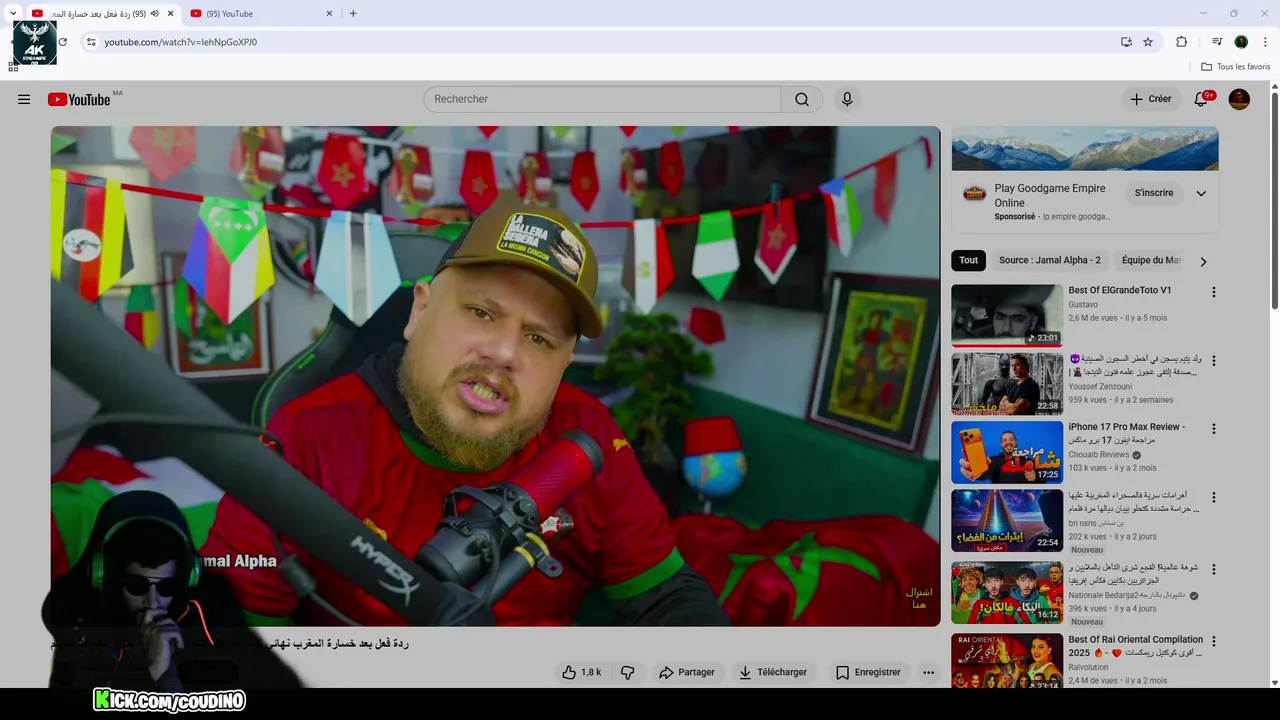1280x720 pixels.
Task: Click into the Rechercher search field
Action: [602, 99]
